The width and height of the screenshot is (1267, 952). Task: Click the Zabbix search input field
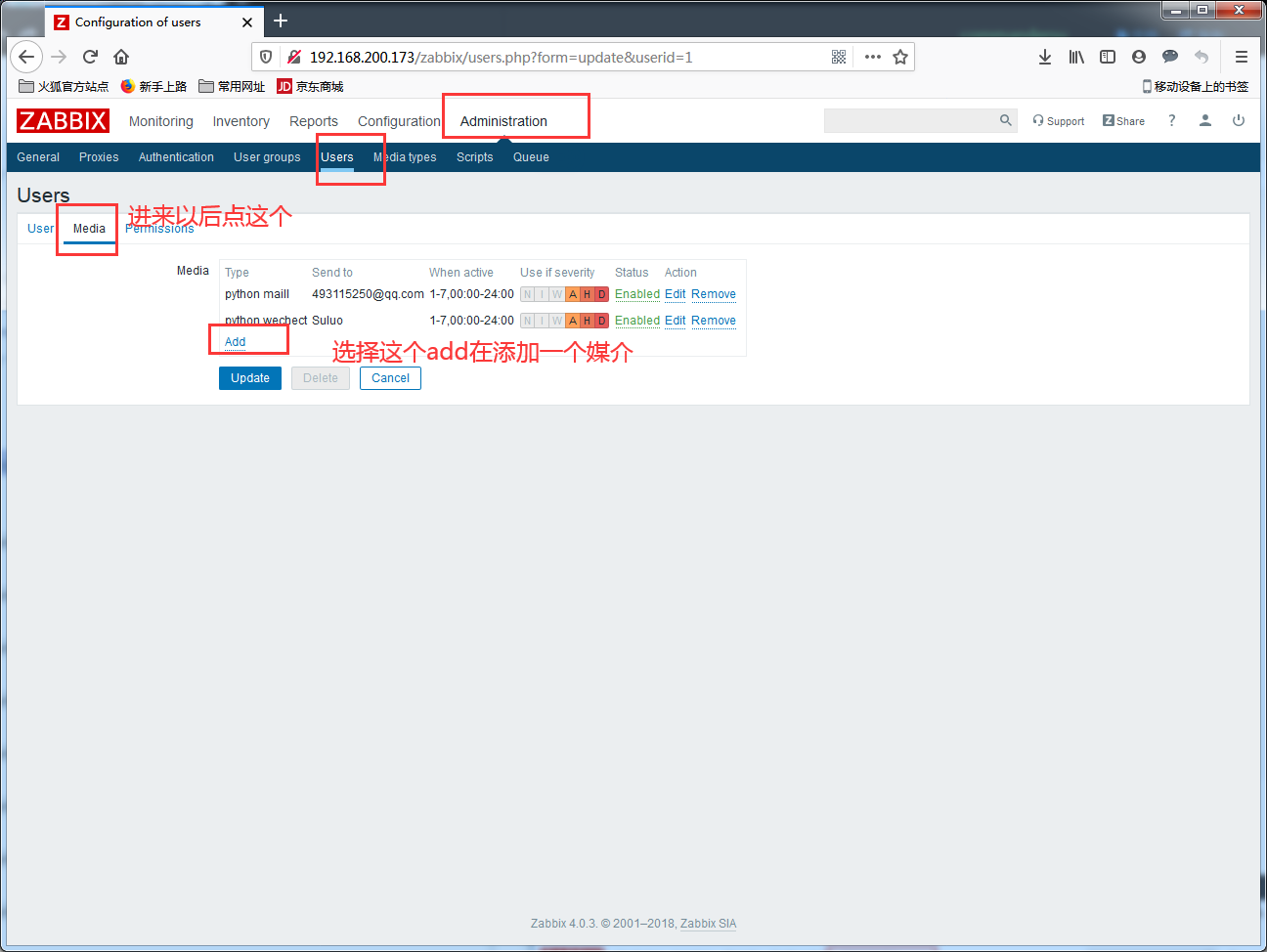(909, 120)
